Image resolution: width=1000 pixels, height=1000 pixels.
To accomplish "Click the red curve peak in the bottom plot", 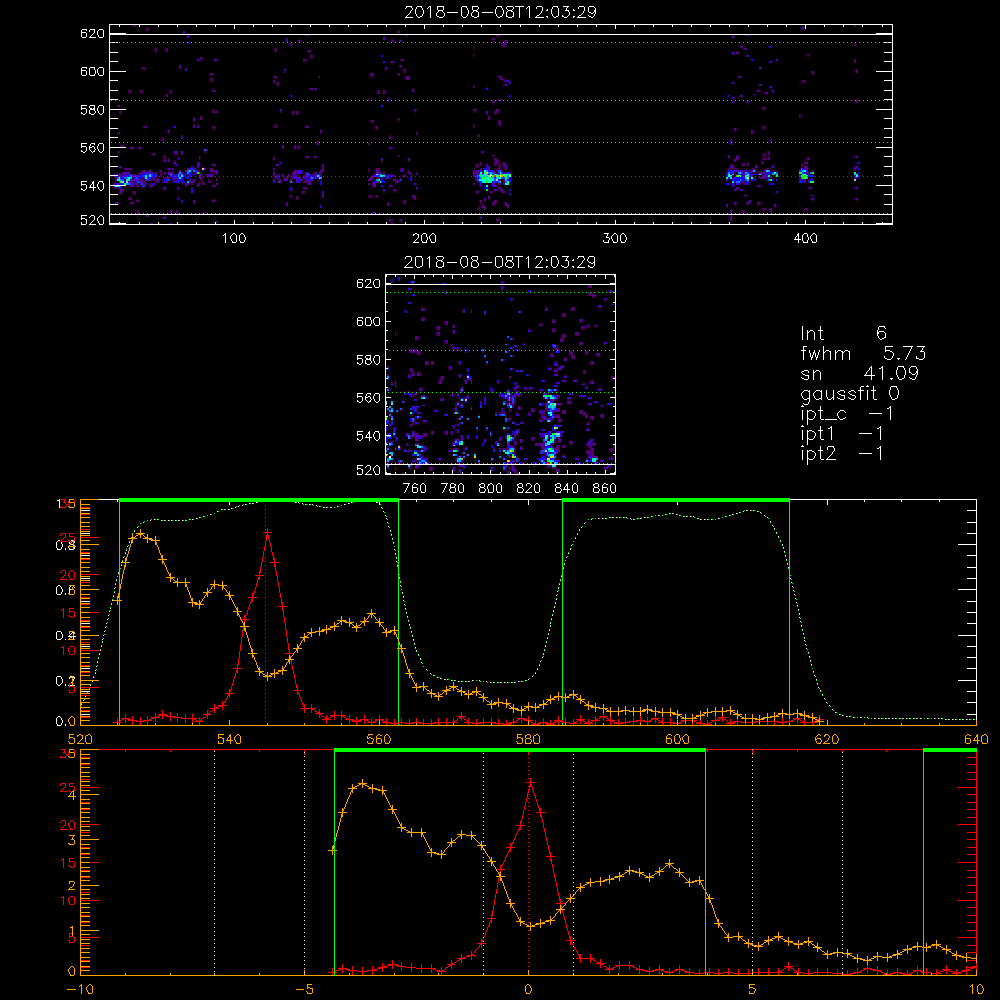I will tap(530, 782).
